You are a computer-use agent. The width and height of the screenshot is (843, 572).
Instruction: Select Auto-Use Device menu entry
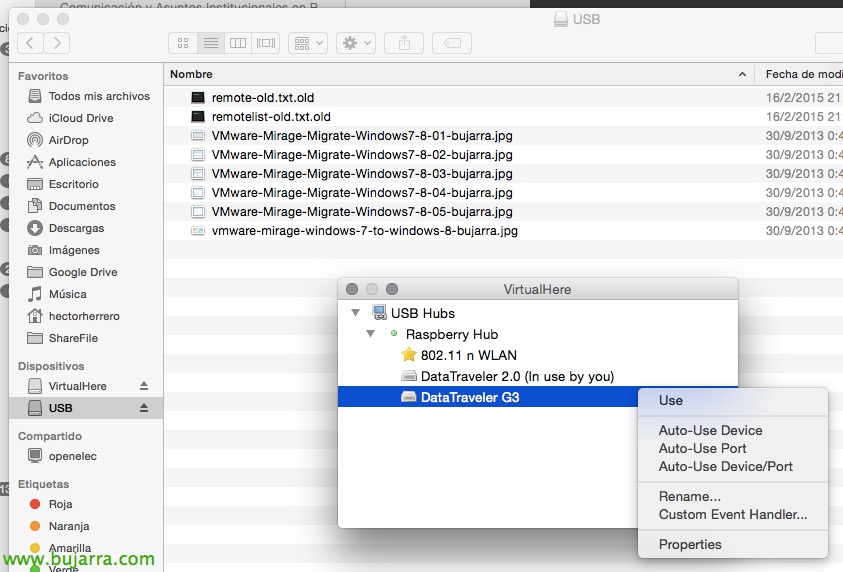coord(710,430)
